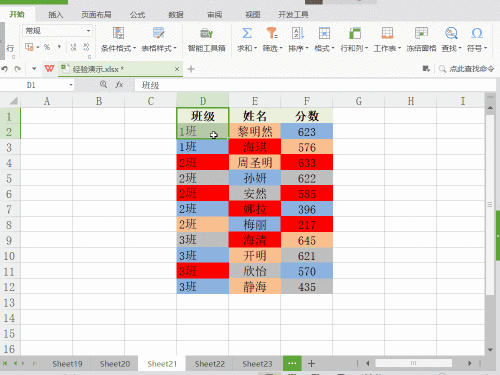Apply thousands separator comma style
Image resolution: width=500 pixels, height=375 pixels.
point(59,47)
